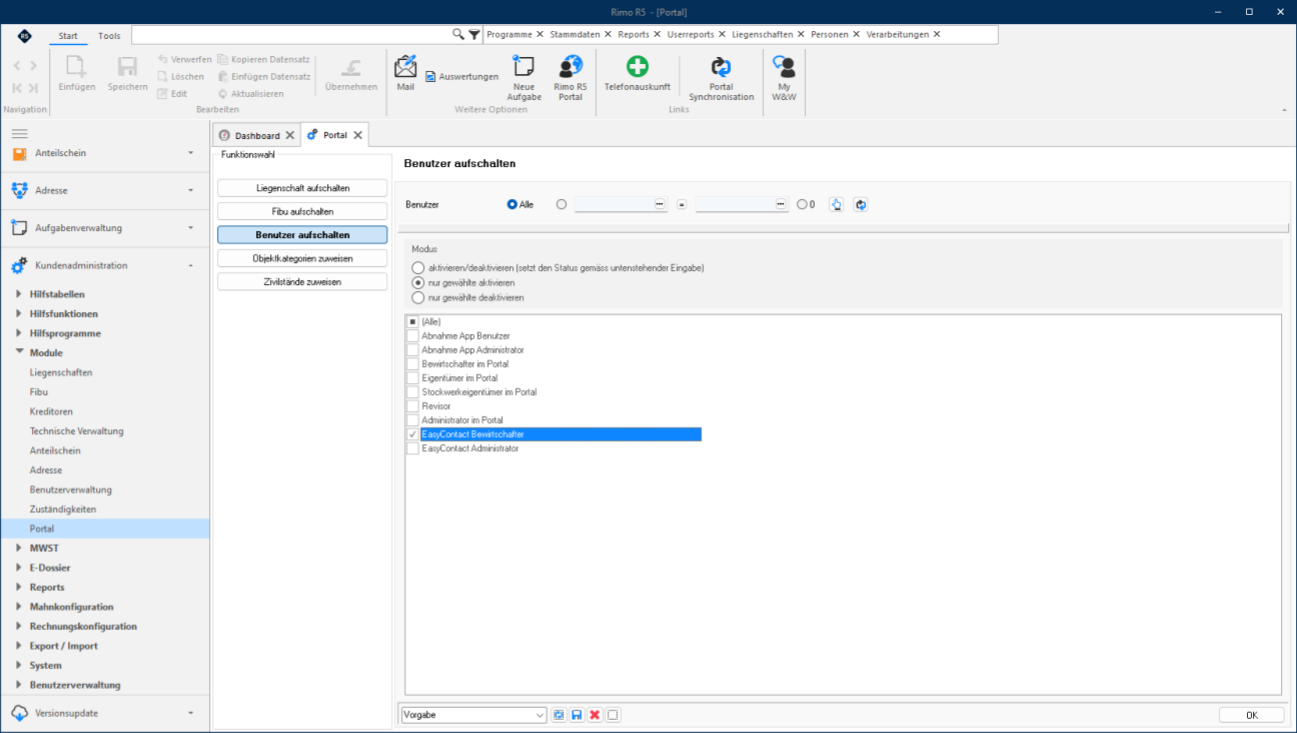The image size is (1297, 733).
Task: Click the filter funnel icon beside search
Action: pyautogui.click(x=474, y=34)
